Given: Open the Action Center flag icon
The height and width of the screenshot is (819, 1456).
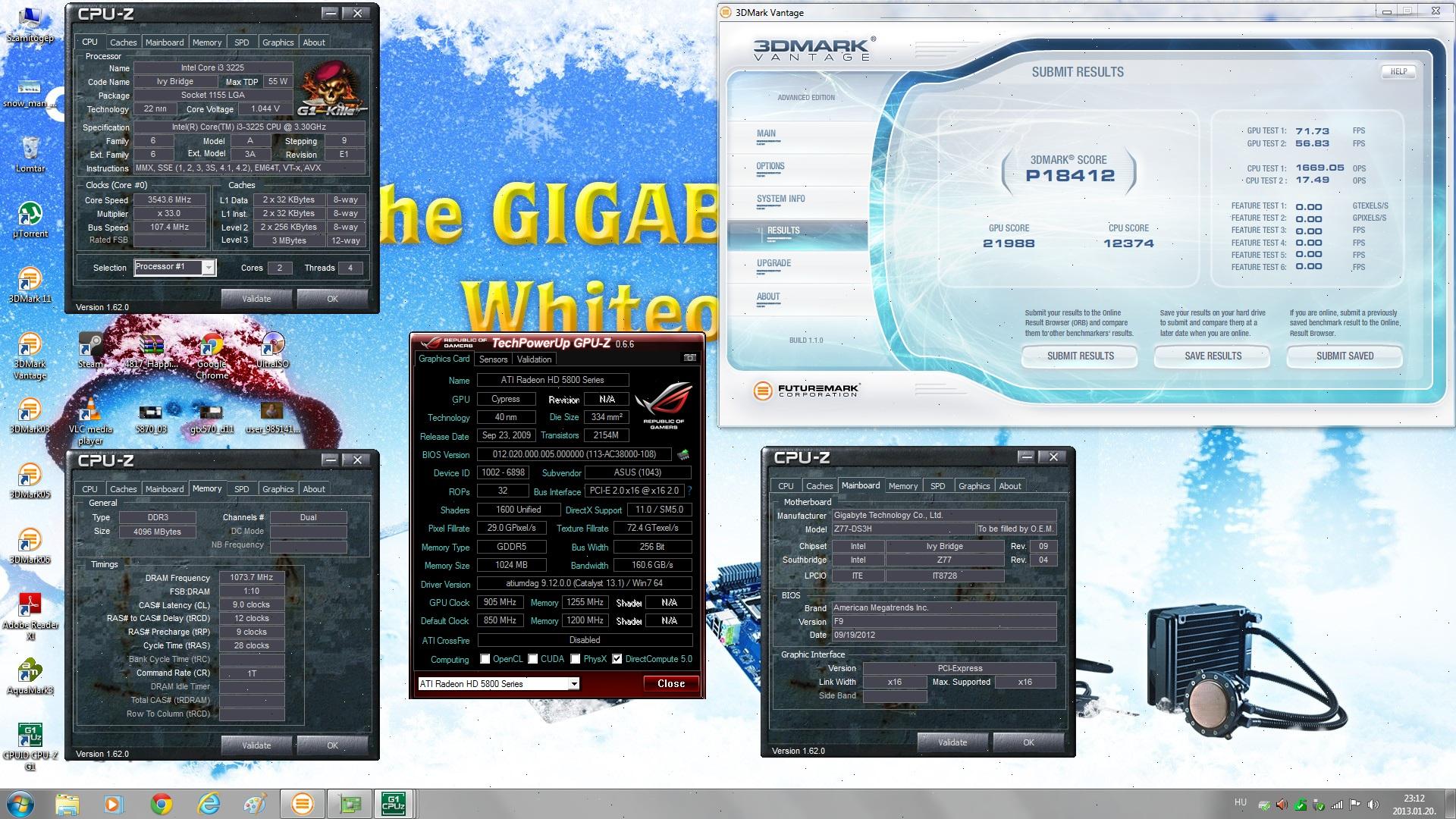Looking at the screenshot, I should (x=1355, y=805).
